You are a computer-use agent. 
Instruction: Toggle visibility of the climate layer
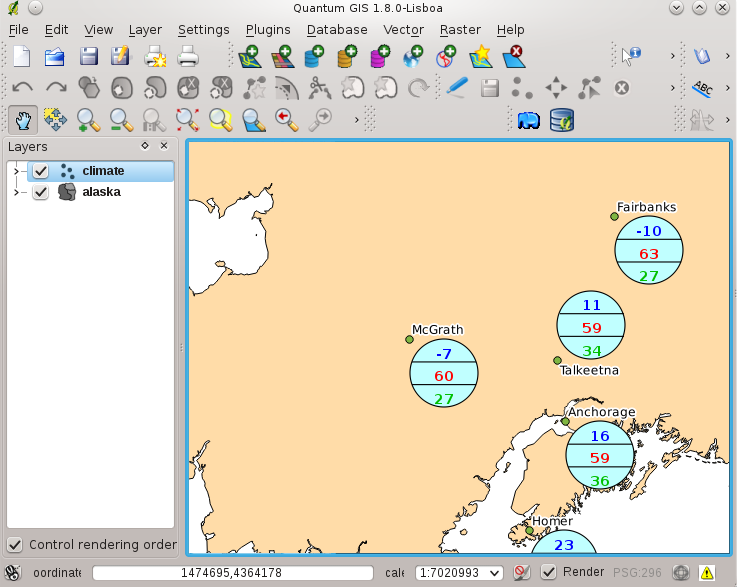coord(41,171)
